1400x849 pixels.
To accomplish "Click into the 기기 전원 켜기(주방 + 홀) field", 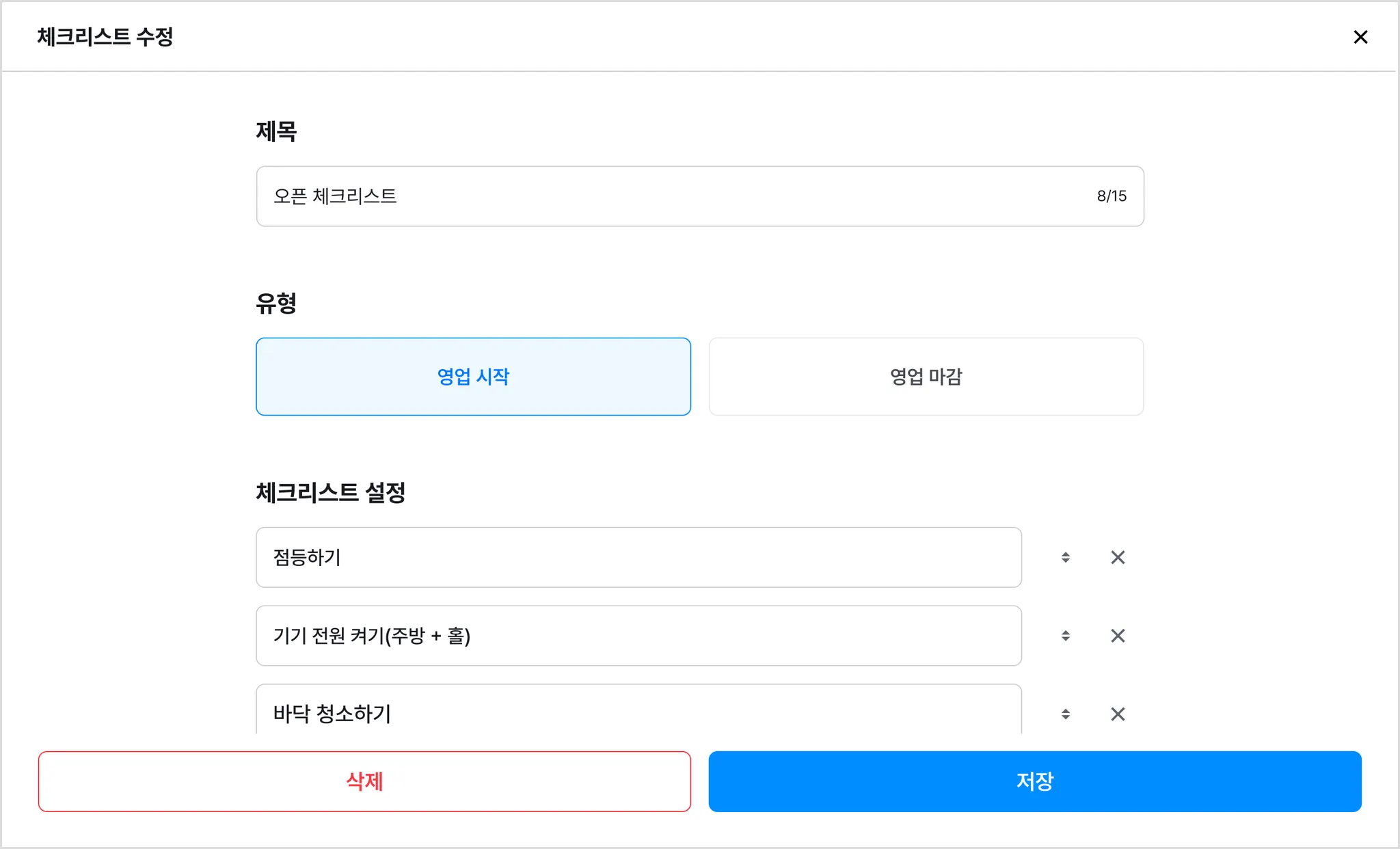I will 638,636.
